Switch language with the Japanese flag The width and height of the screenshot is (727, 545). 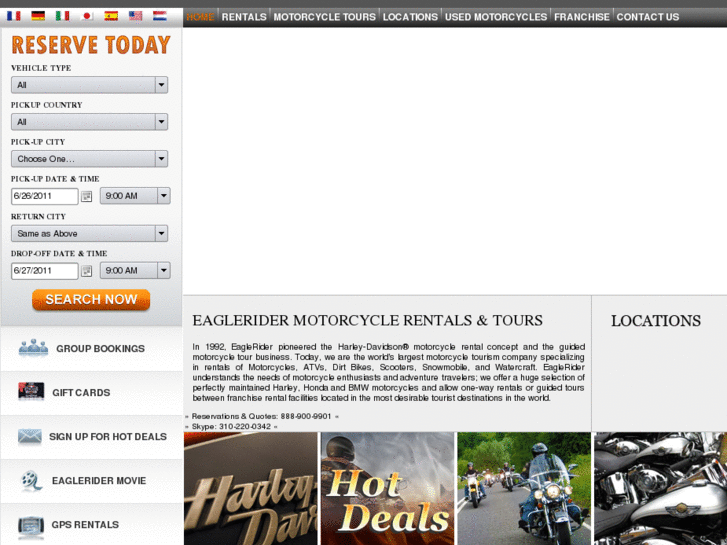(x=87, y=16)
